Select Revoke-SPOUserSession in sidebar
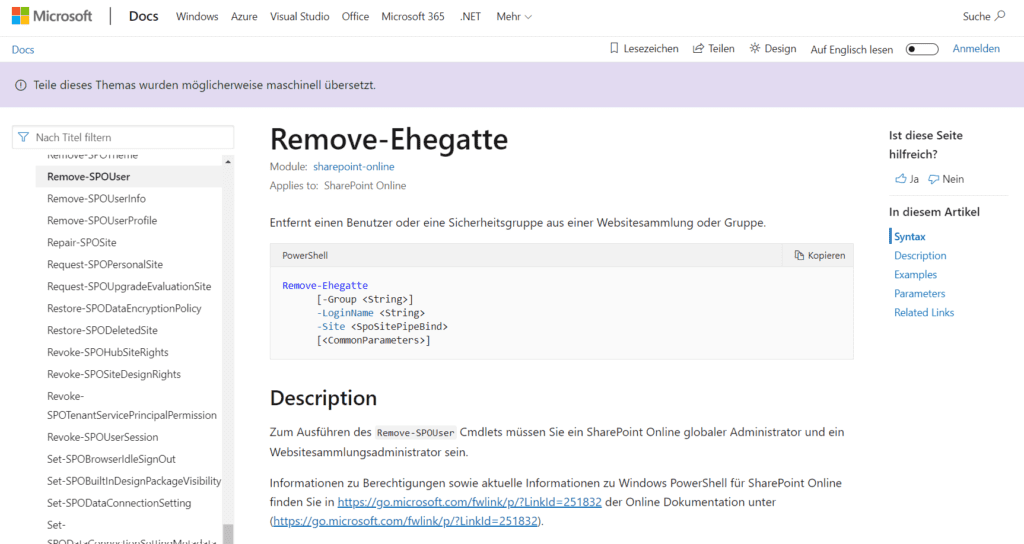The height and width of the screenshot is (544, 1024). point(103,437)
